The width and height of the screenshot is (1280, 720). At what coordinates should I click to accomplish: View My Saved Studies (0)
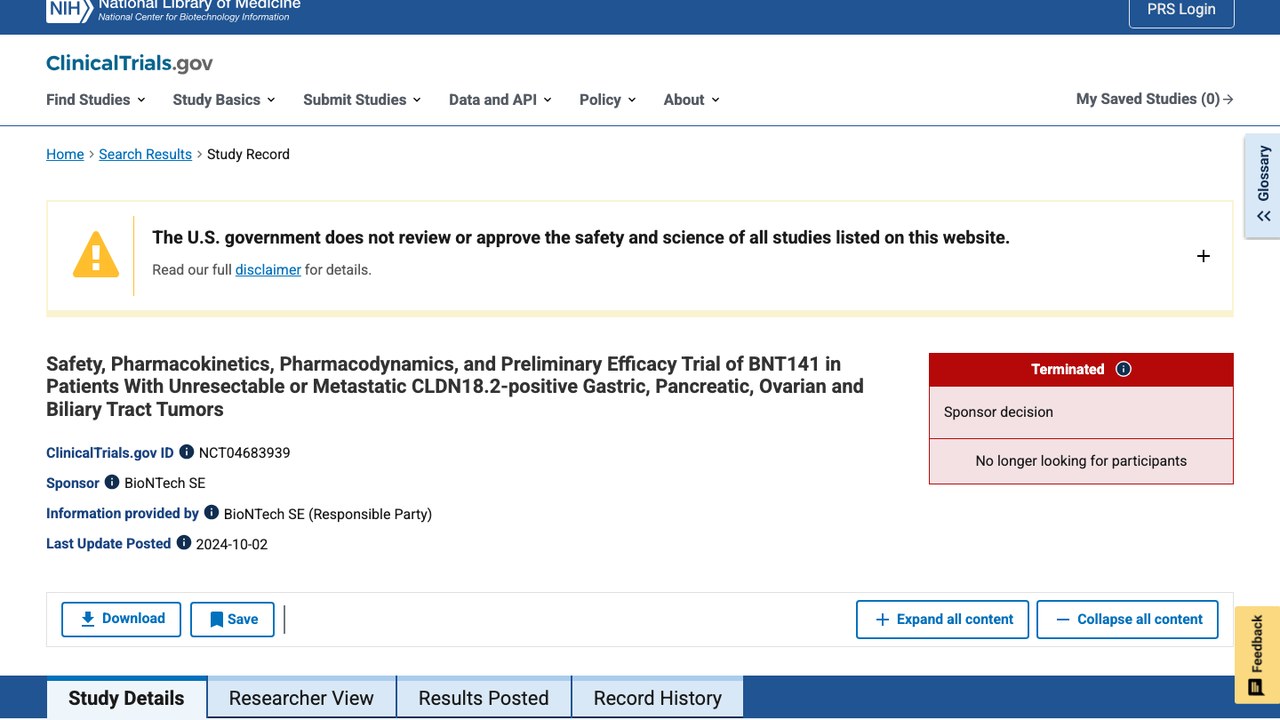point(1155,99)
